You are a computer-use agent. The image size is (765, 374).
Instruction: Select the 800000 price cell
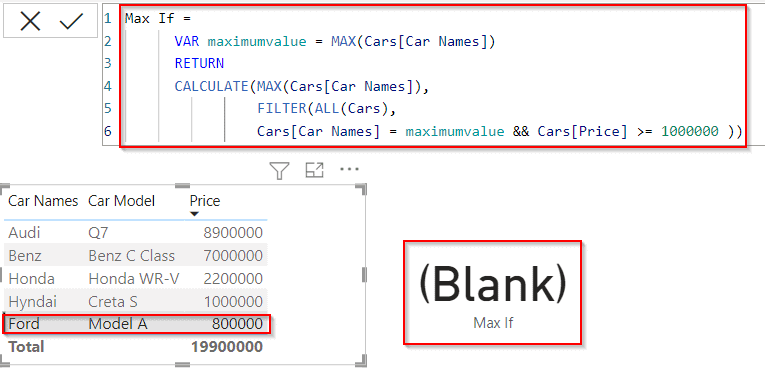click(x=237, y=323)
